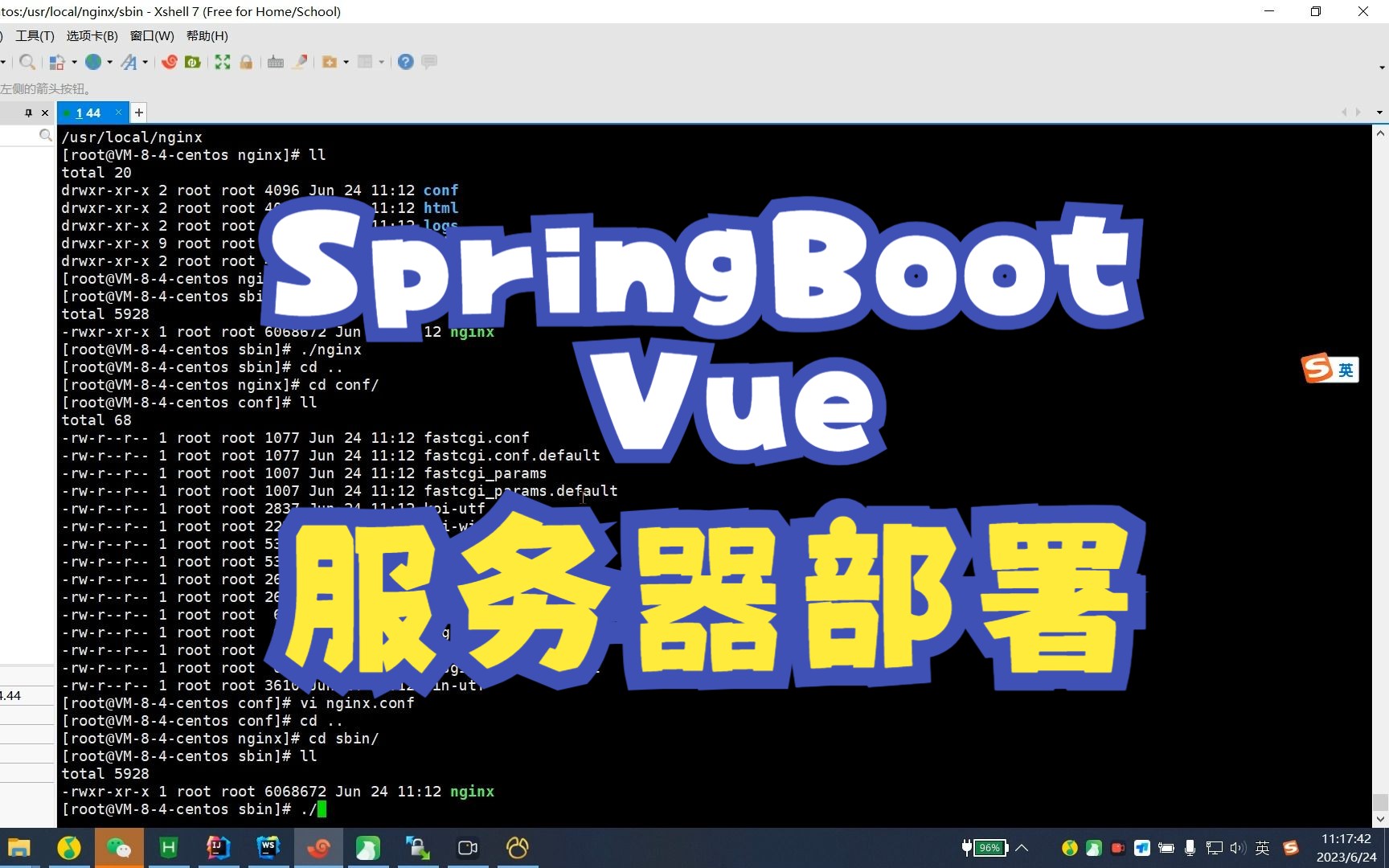Click the font toolbar icon

coord(129,62)
